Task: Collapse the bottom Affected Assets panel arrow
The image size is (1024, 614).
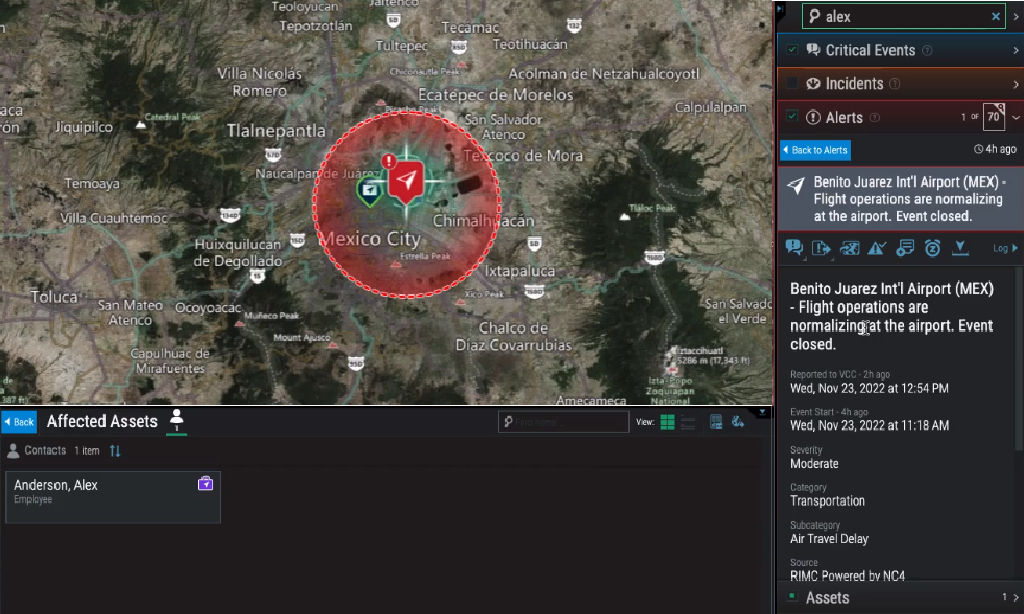Action: coord(762,412)
